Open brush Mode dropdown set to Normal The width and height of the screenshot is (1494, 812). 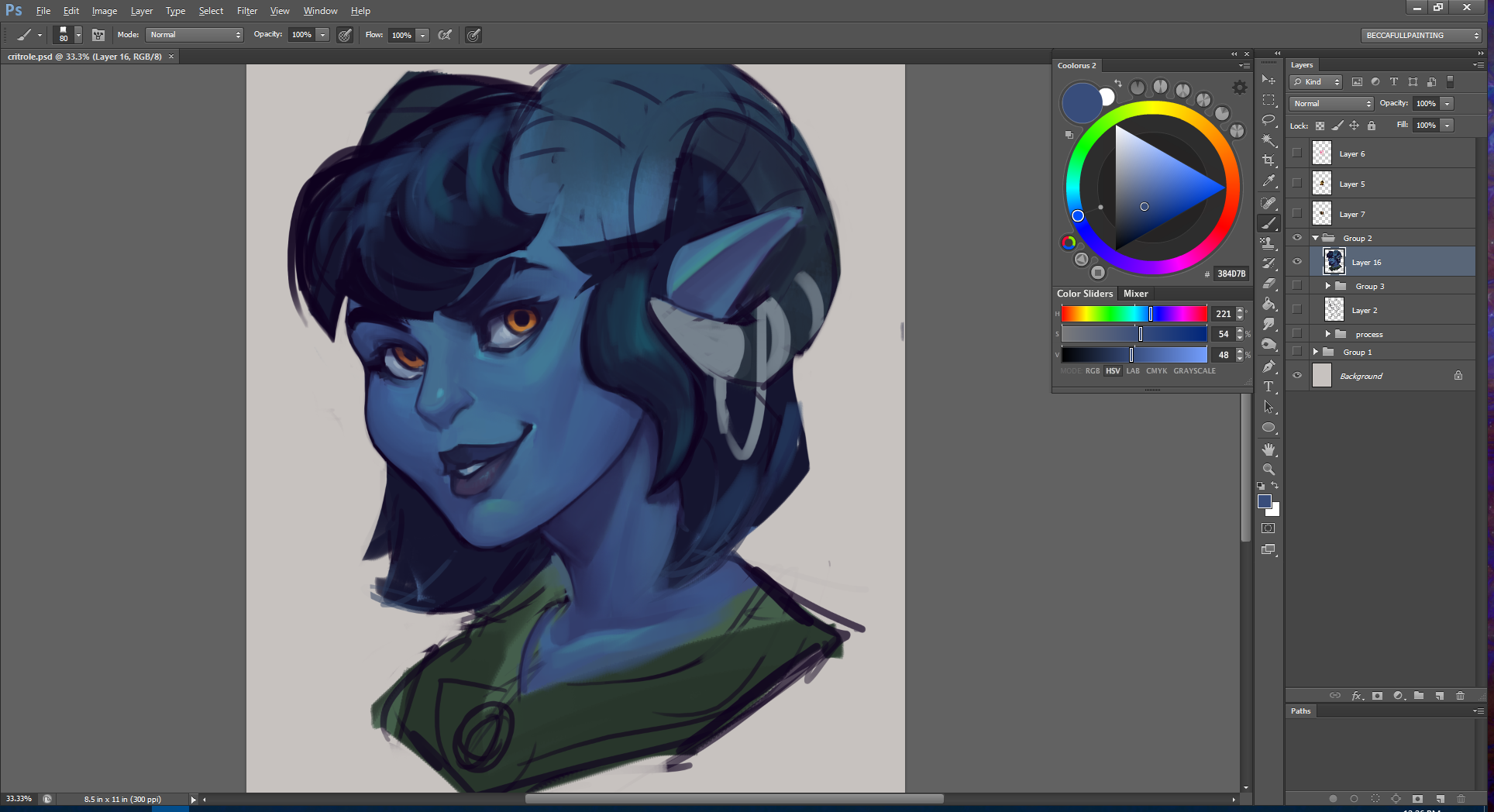pyautogui.click(x=194, y=35)
